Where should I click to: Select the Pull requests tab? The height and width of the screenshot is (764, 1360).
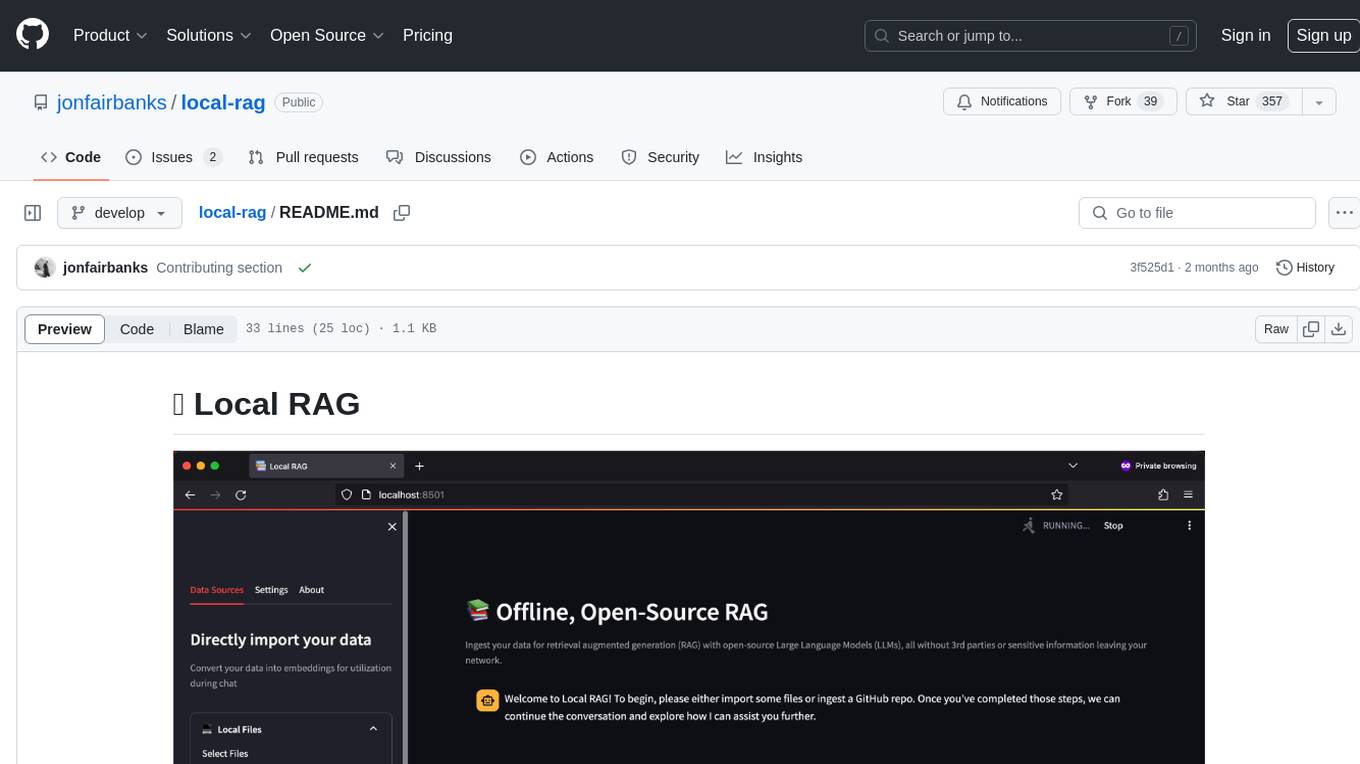[303, 157]
